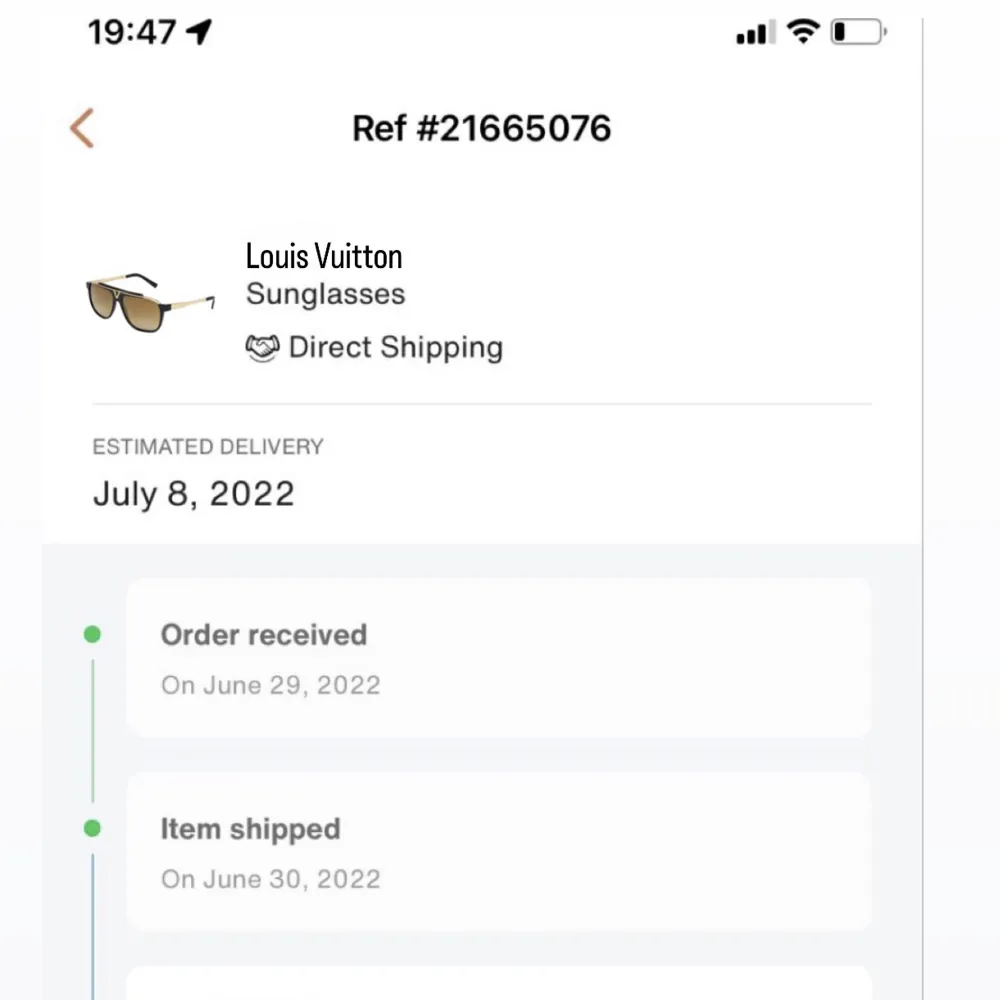Screen dimensions: 1000x1000
Task: Open the Order received card
Action: [x=498, y=658]
